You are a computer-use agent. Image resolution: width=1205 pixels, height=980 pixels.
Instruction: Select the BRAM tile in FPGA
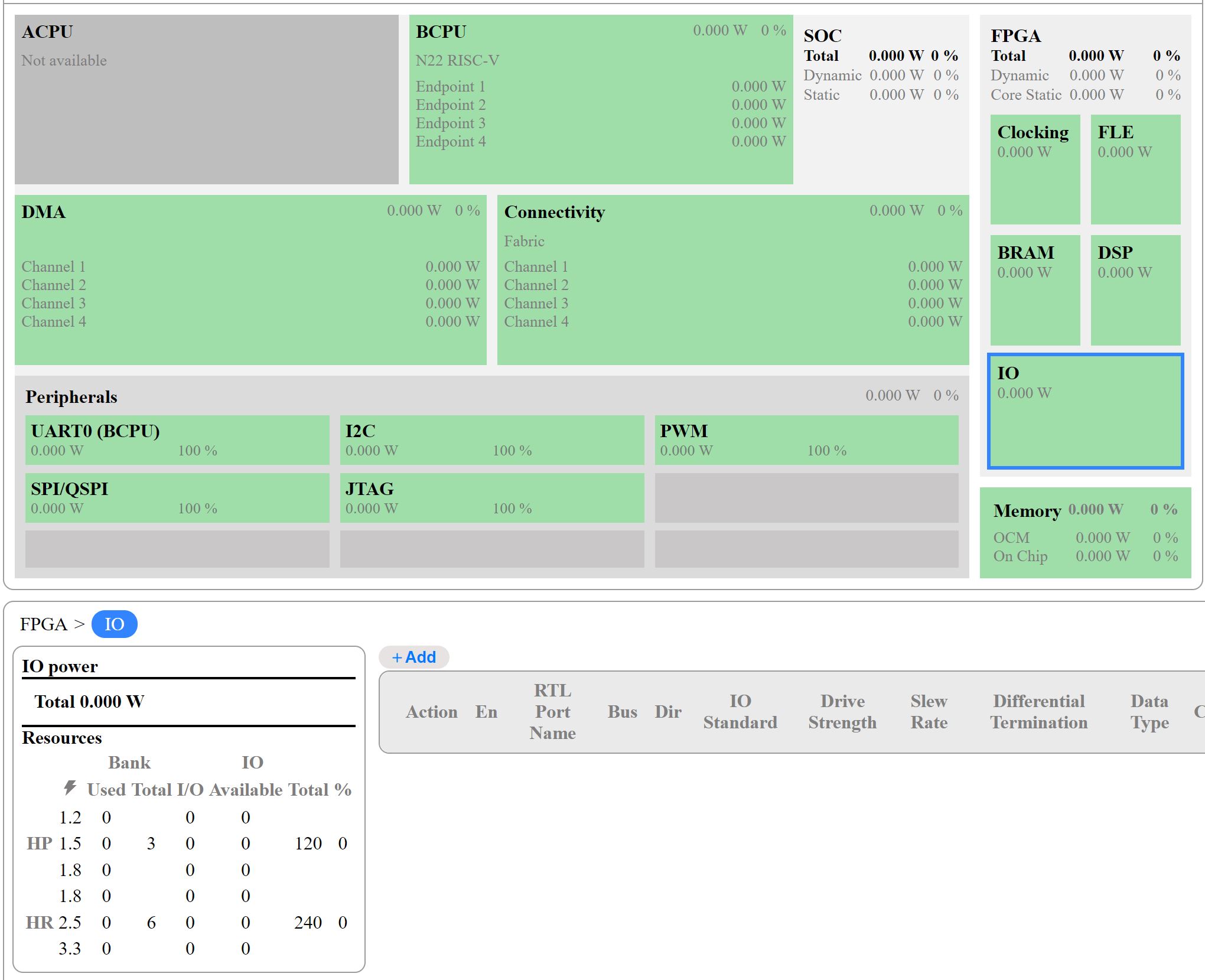pos(1035,290)
